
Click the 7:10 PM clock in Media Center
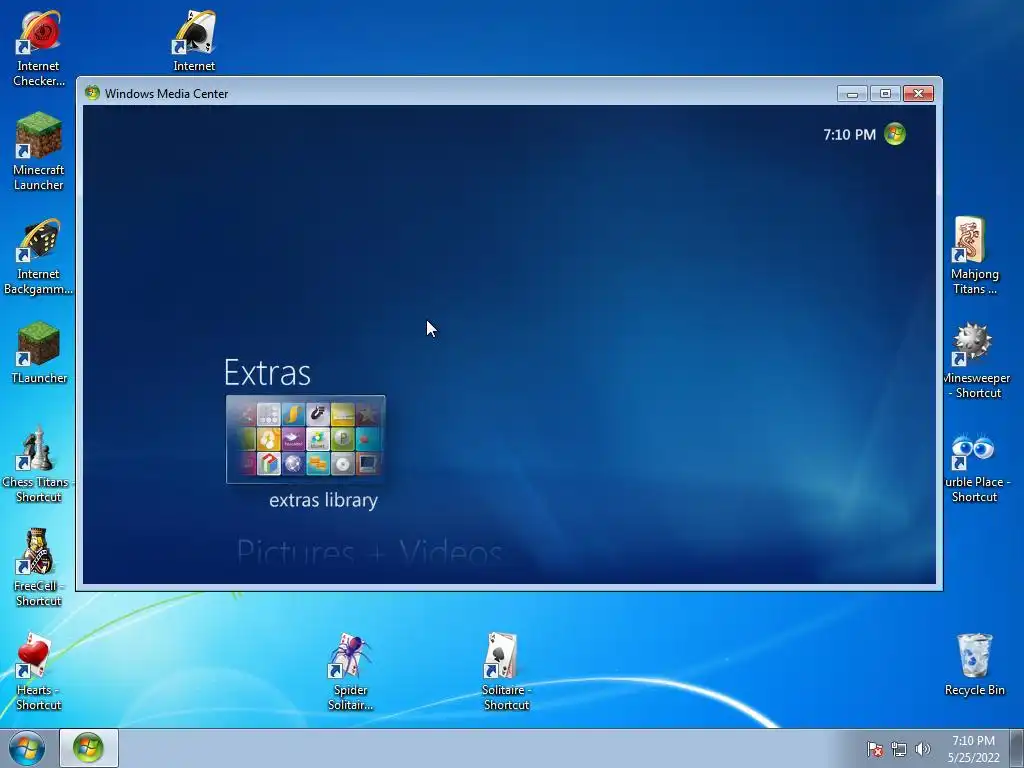(x=849, y=135)
